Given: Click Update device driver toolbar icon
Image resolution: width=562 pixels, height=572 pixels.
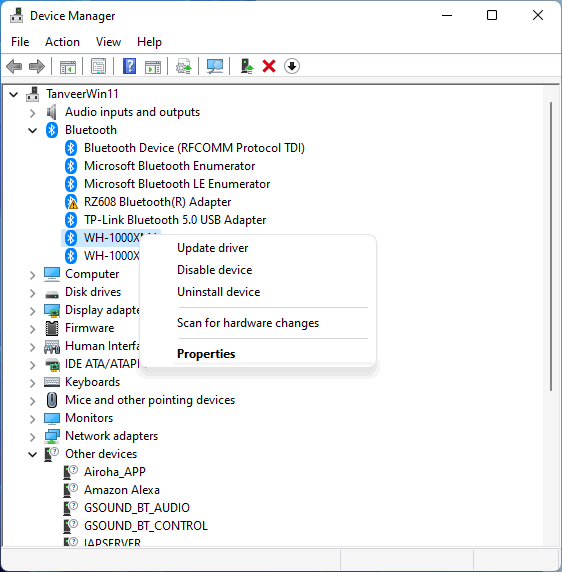Looking at the screenshot, I should [183, 66].
